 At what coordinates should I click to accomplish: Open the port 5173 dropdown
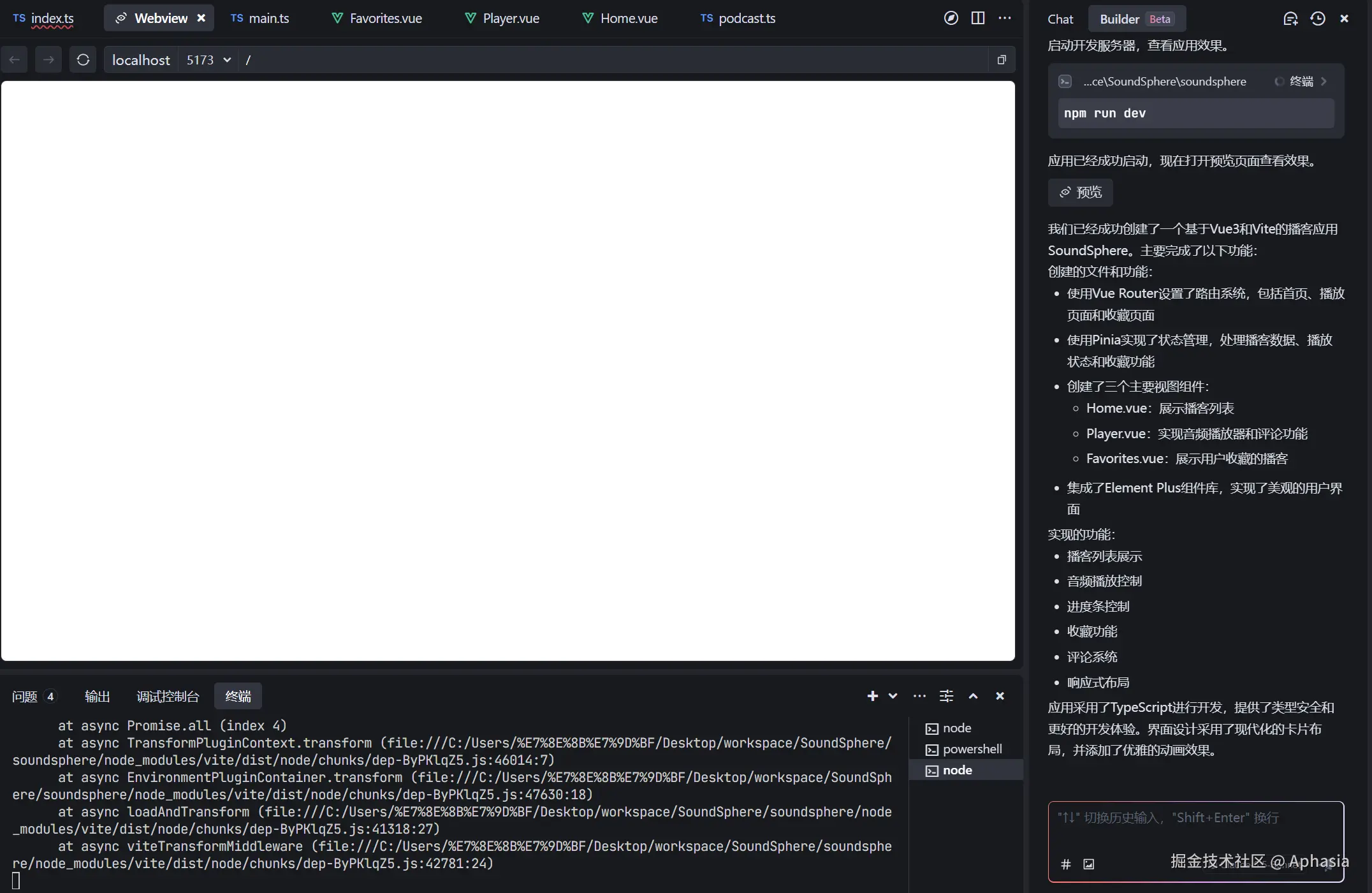click(208, 60)
